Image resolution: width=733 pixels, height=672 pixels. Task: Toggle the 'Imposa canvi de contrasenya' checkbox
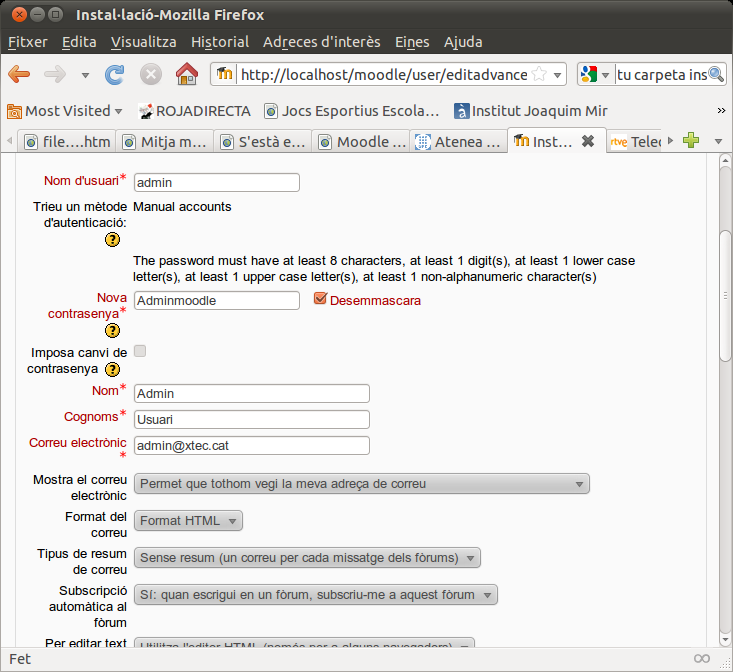point(140,351)
